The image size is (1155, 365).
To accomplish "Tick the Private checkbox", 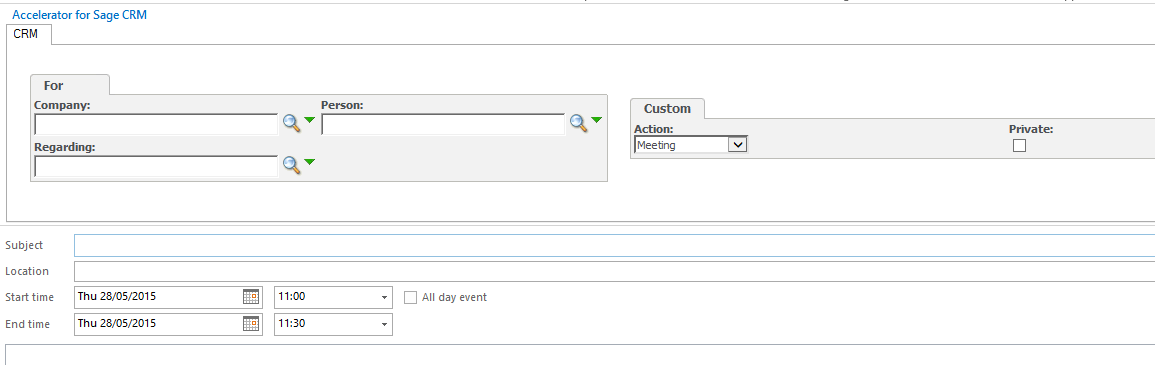I will [x=1019, y=146].
